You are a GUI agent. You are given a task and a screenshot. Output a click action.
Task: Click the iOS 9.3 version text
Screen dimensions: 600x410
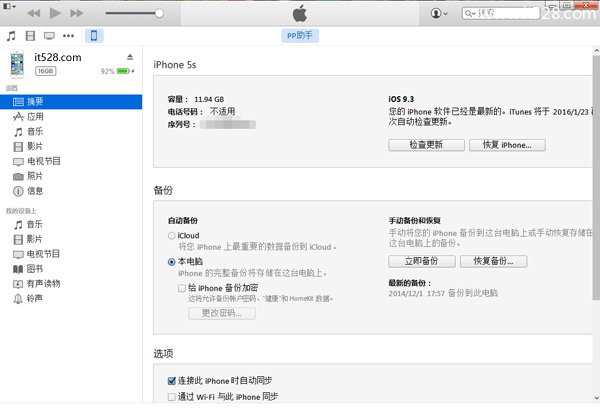click(401, 99)
